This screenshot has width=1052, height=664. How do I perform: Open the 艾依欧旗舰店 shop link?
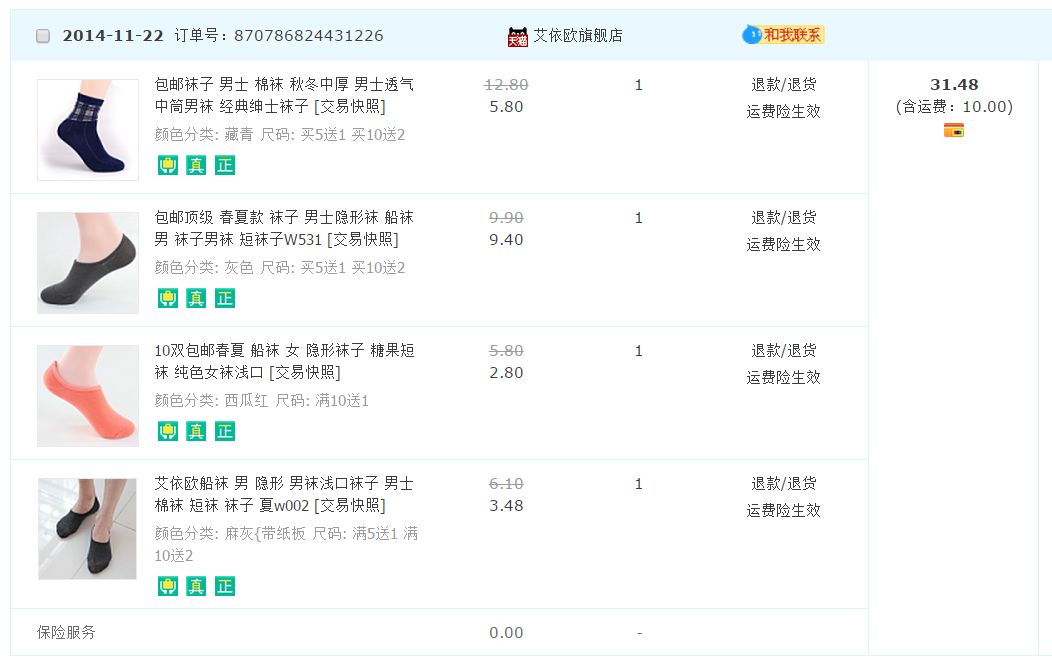pyautogui.click(x=578, y=36)
